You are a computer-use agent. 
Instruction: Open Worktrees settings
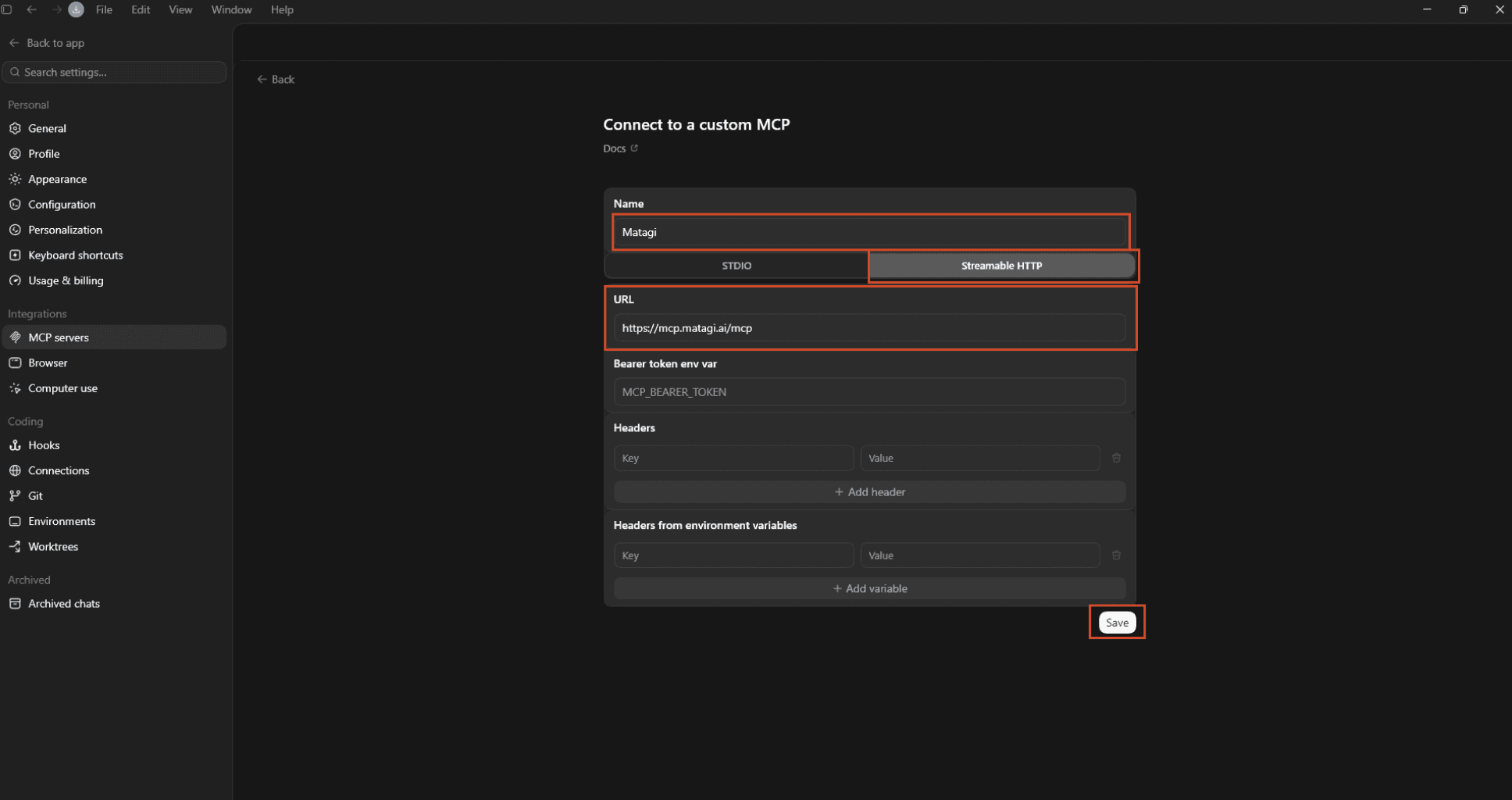click(114, 547)
